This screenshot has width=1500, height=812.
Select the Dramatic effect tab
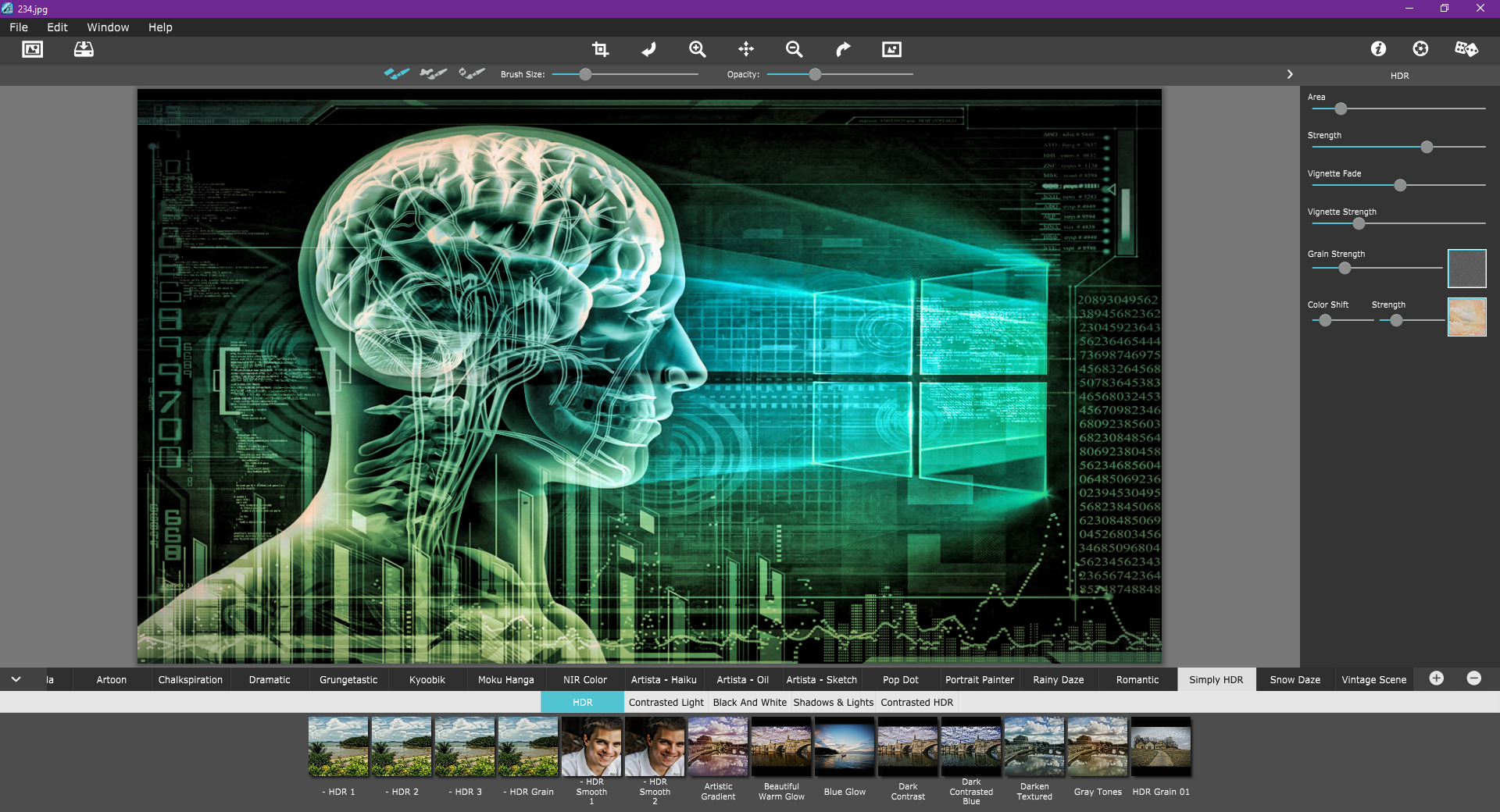pyautogui.click(x=270, y=679)
